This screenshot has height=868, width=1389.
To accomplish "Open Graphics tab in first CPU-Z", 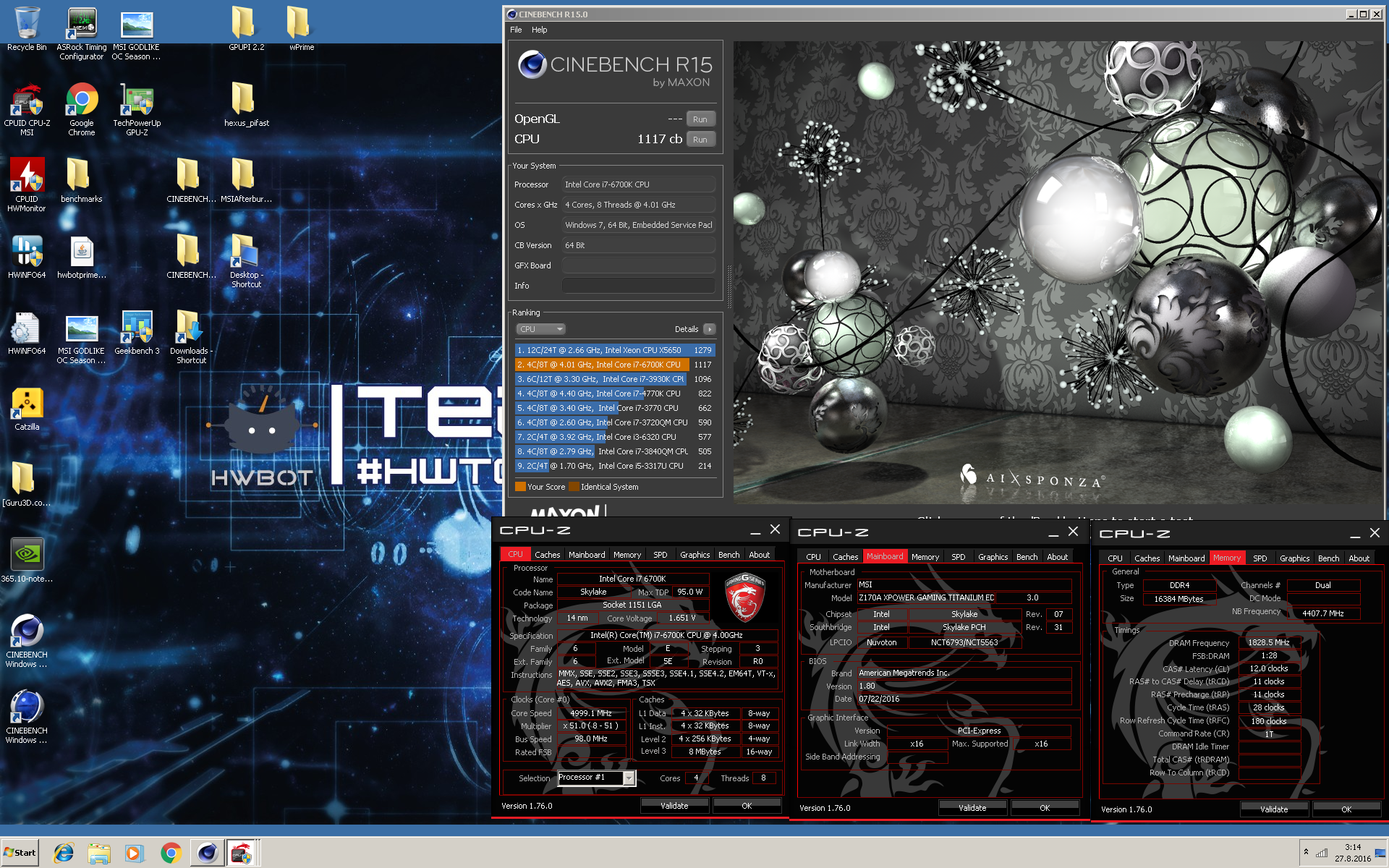I will tap(694, 555).
